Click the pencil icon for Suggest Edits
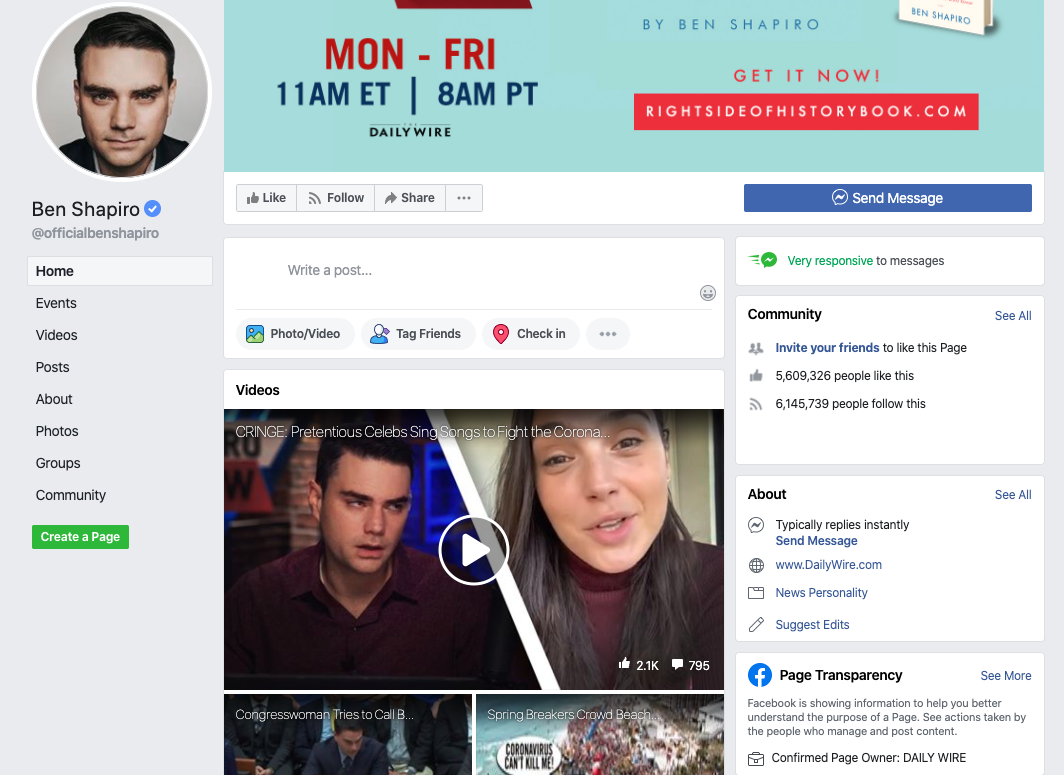Image resolution: width=1064 pixels, height=775 pixels. (756, 625)
